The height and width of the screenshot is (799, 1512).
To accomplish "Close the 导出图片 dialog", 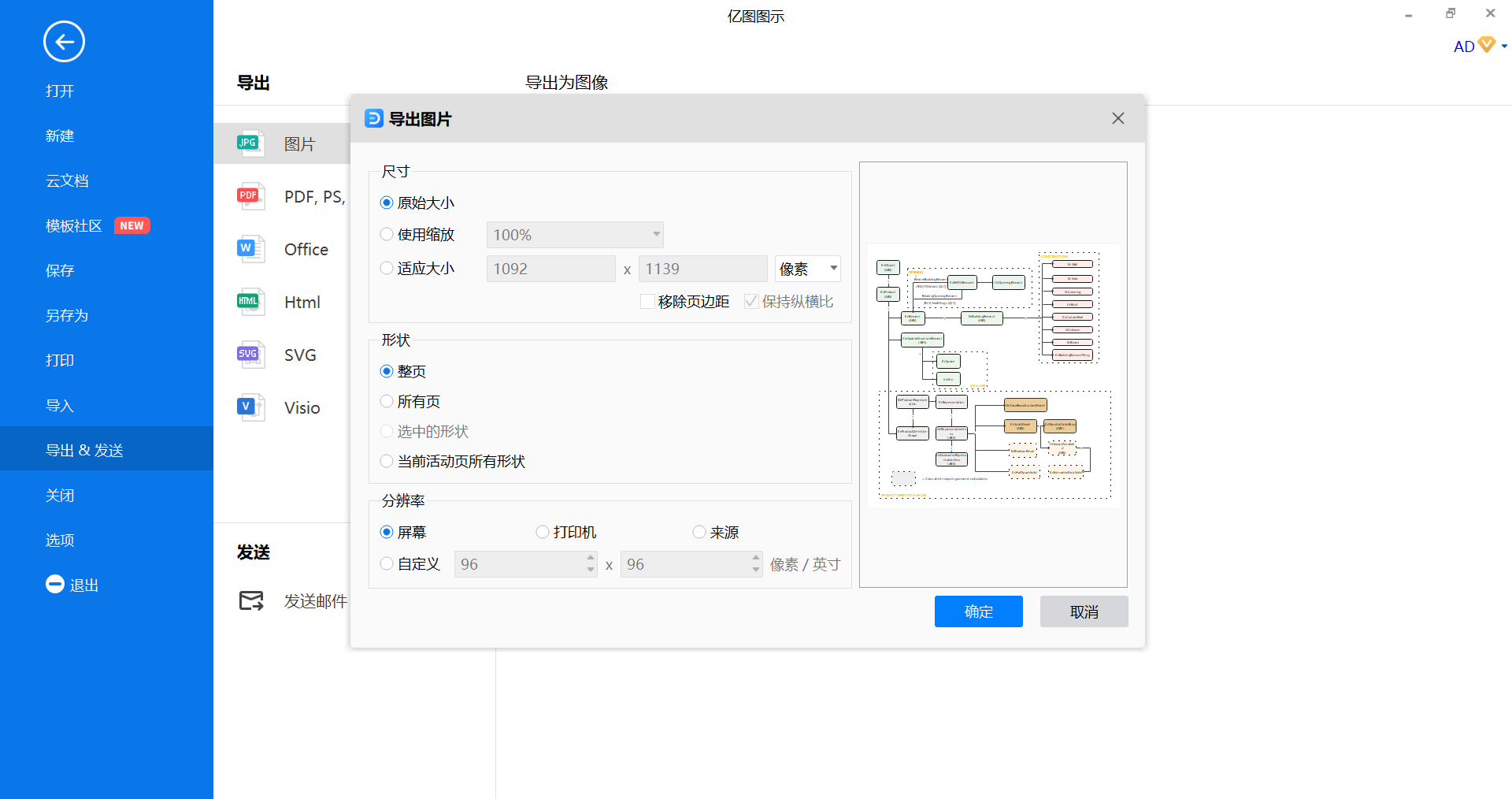I will [1117, 118].
